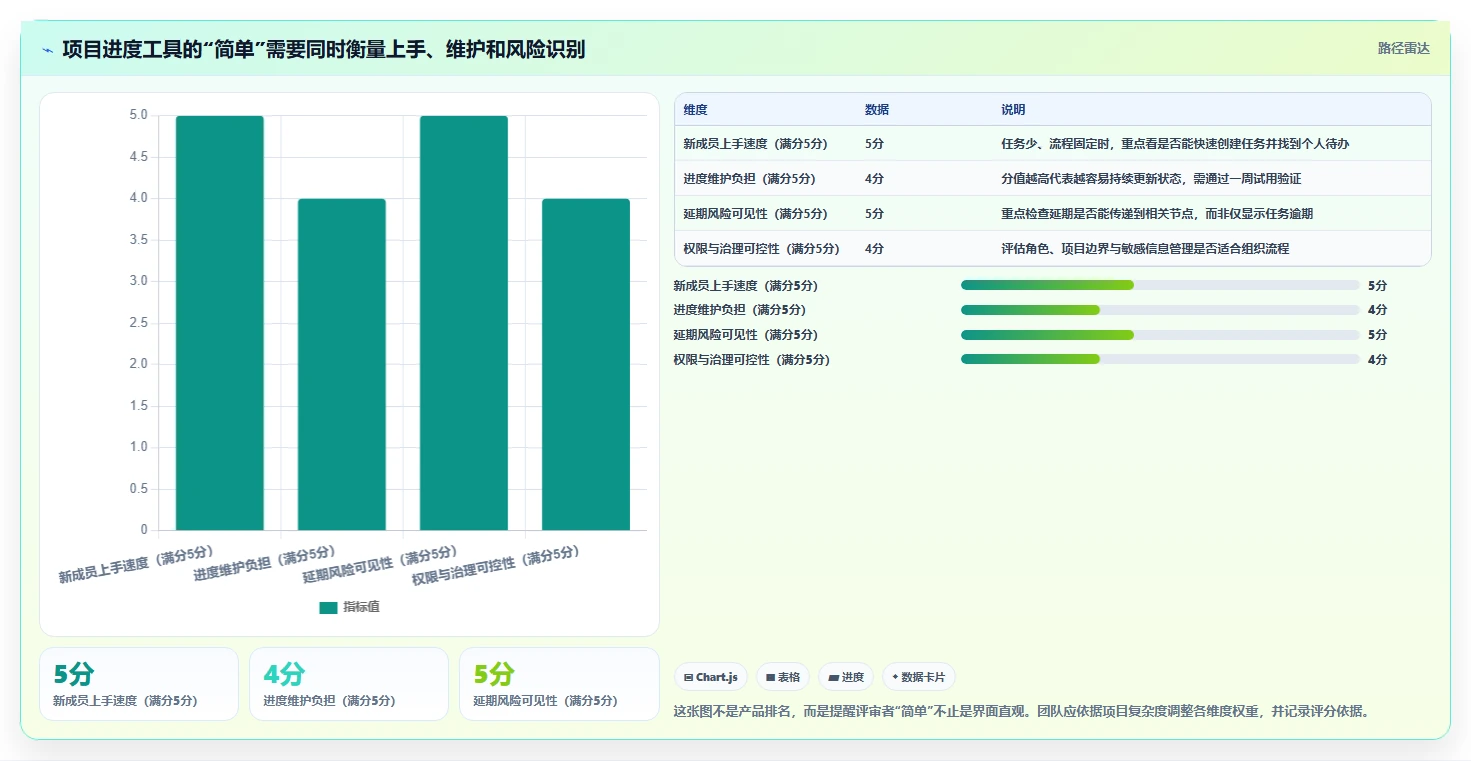Click the 4分 value ending 进度维护负担 progress row
The height and width of the screenshot is (761, 1471).
[1377, 310]
